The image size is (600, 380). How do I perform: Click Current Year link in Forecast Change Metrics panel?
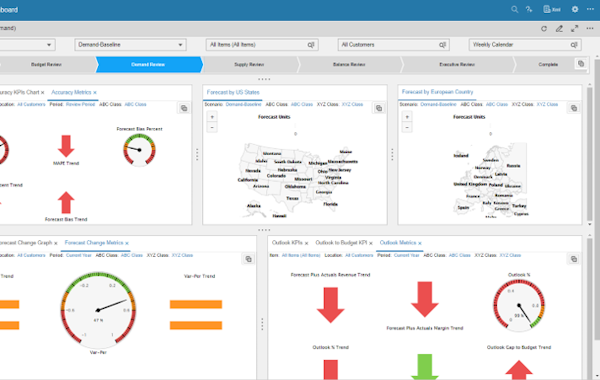[x=79, y=255]
